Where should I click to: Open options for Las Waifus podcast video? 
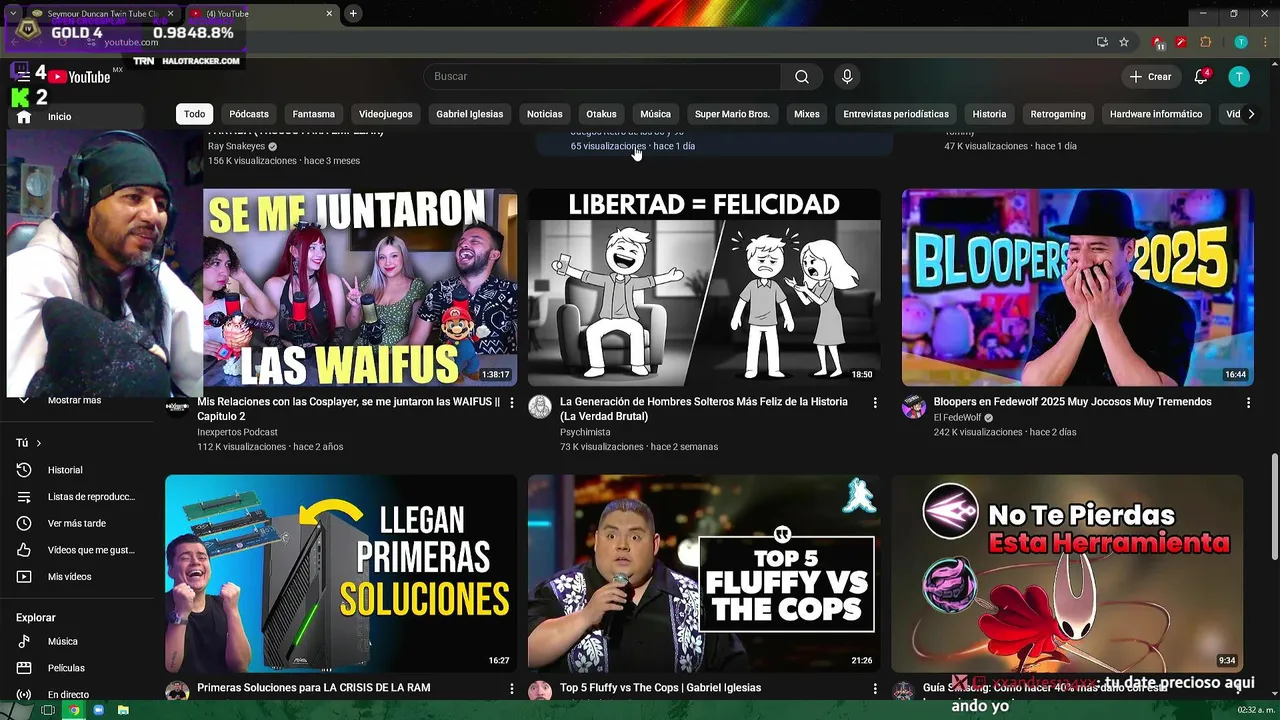[x=512, y=402]
